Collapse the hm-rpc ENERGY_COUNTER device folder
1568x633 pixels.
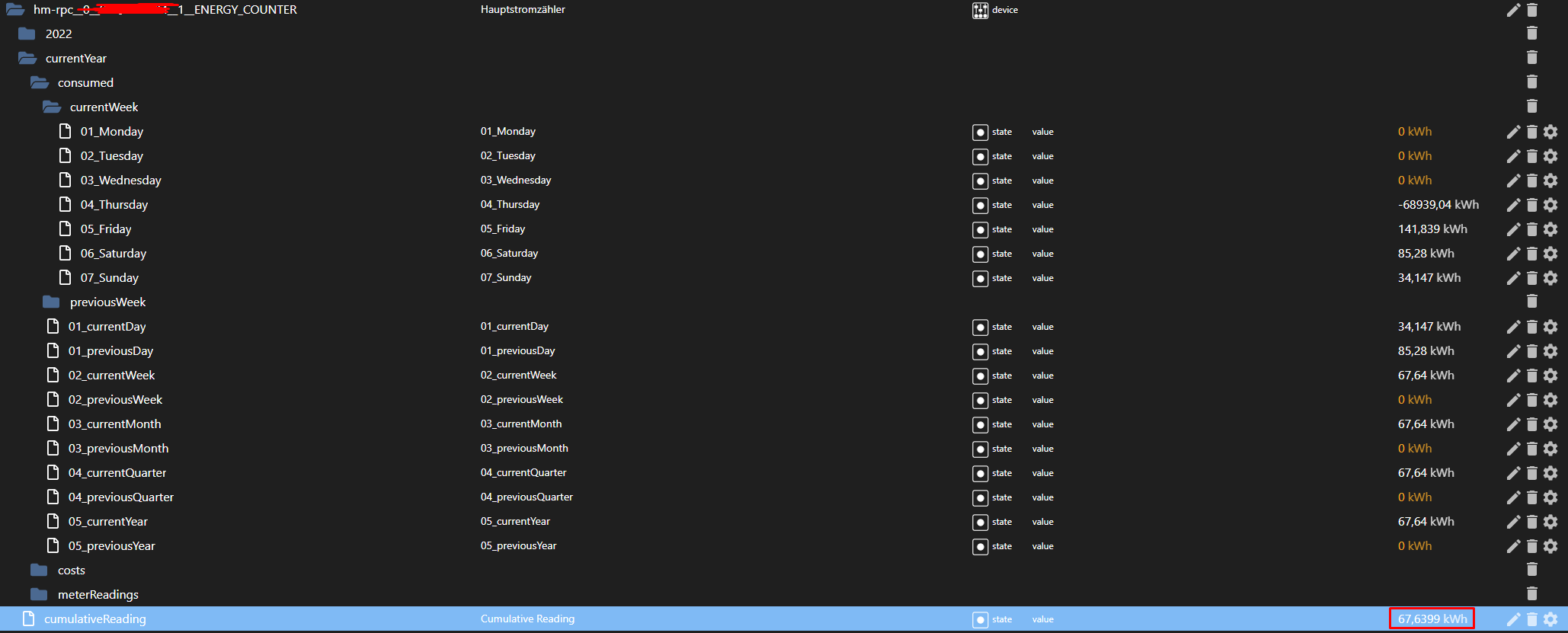15,10
